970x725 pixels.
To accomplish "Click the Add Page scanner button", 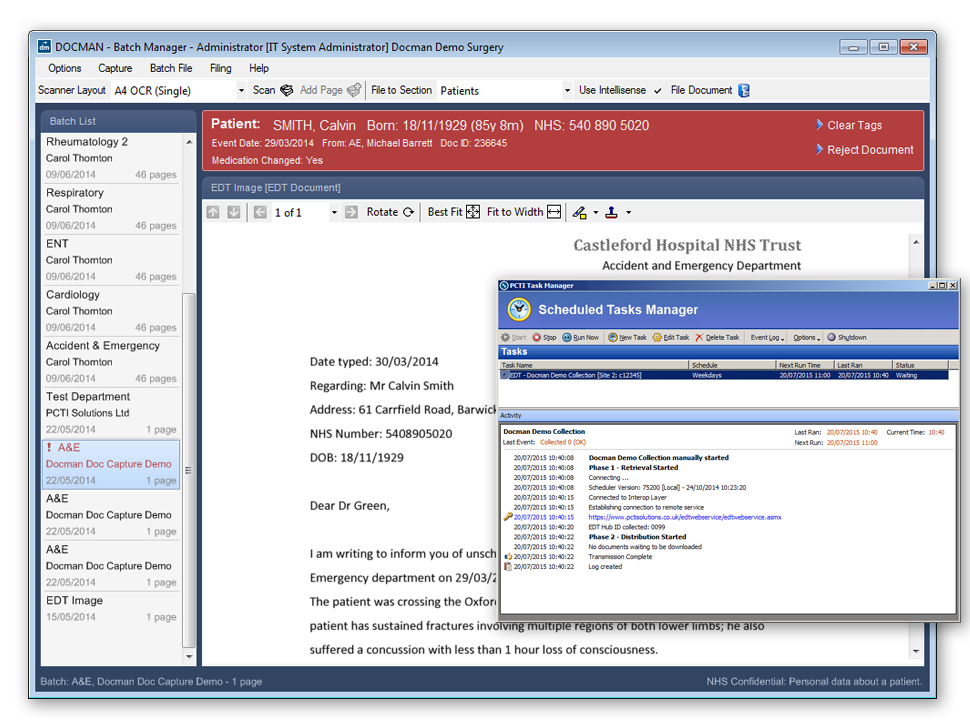I will [x=330, y=90].
